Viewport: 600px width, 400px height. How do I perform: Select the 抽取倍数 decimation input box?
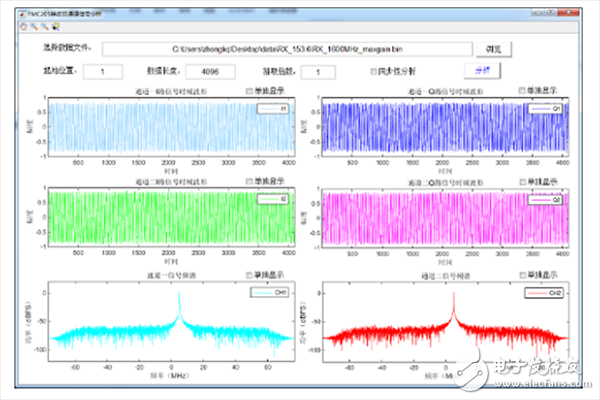[319, 72]
